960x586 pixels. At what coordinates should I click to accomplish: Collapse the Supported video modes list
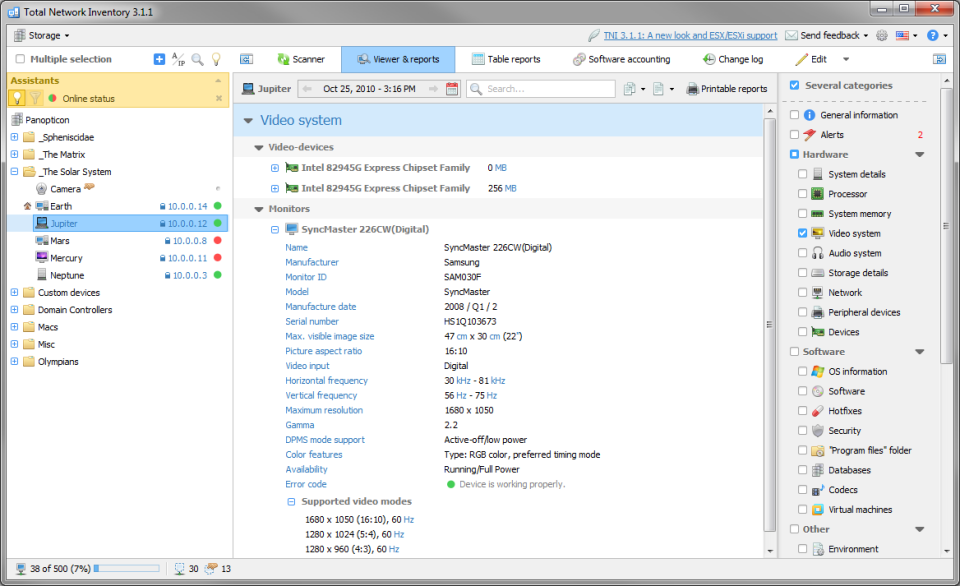point(291,501)
